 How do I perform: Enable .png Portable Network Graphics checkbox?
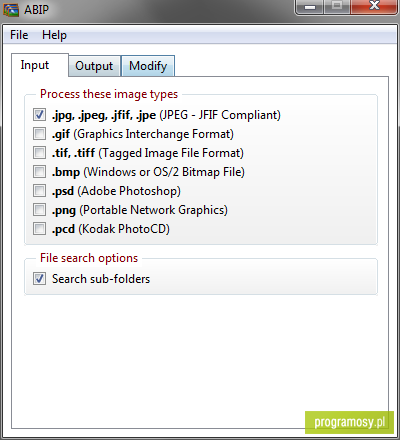pyautogui.click(x=39, y=210)
